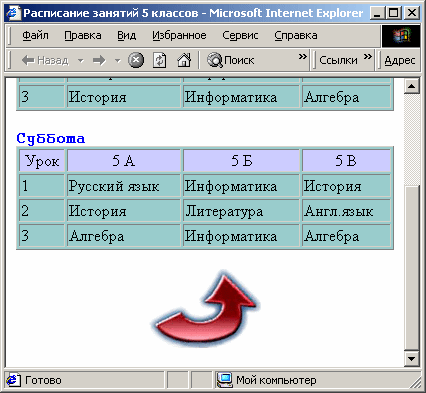Click the Ссылки toolbar label
426x393 pixels.
click(x=338, y=60)
